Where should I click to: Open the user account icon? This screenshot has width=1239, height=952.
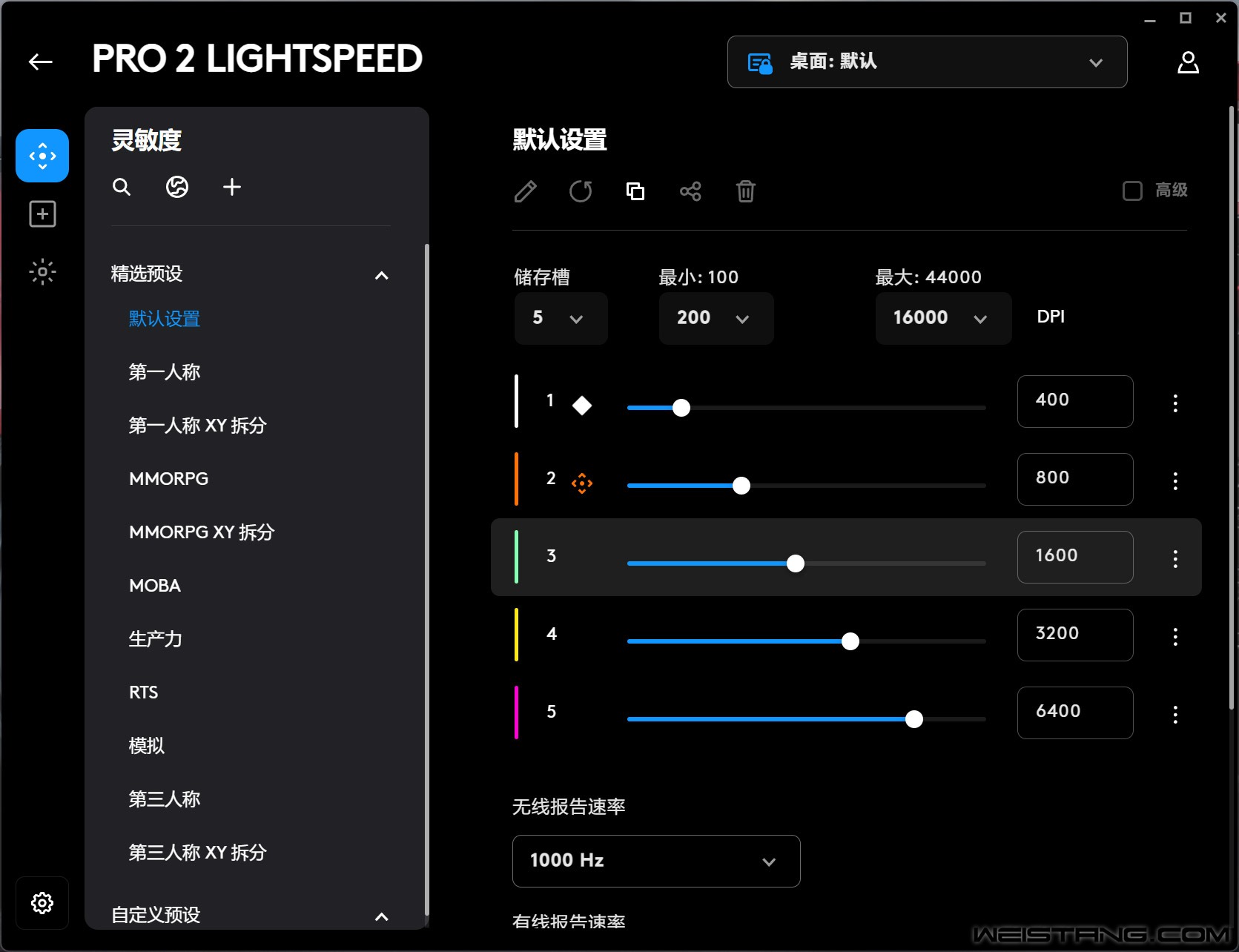1188,62
